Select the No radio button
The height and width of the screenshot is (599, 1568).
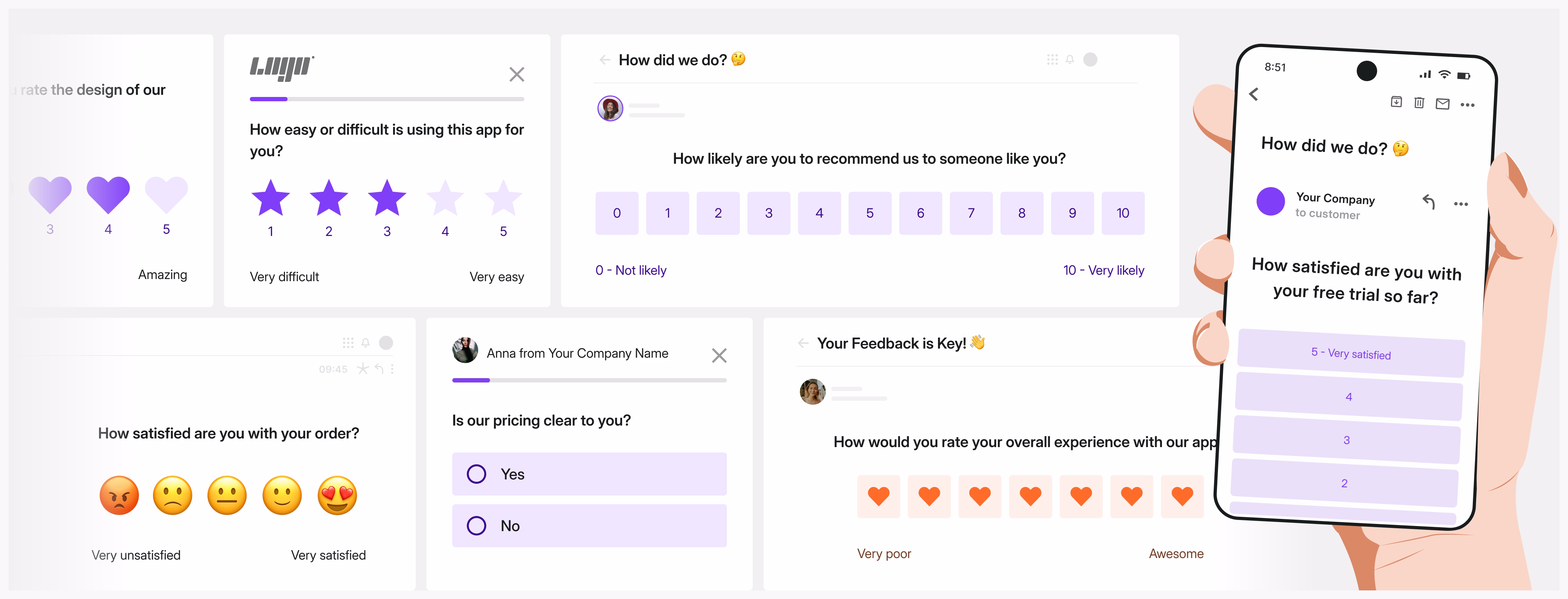476,525
